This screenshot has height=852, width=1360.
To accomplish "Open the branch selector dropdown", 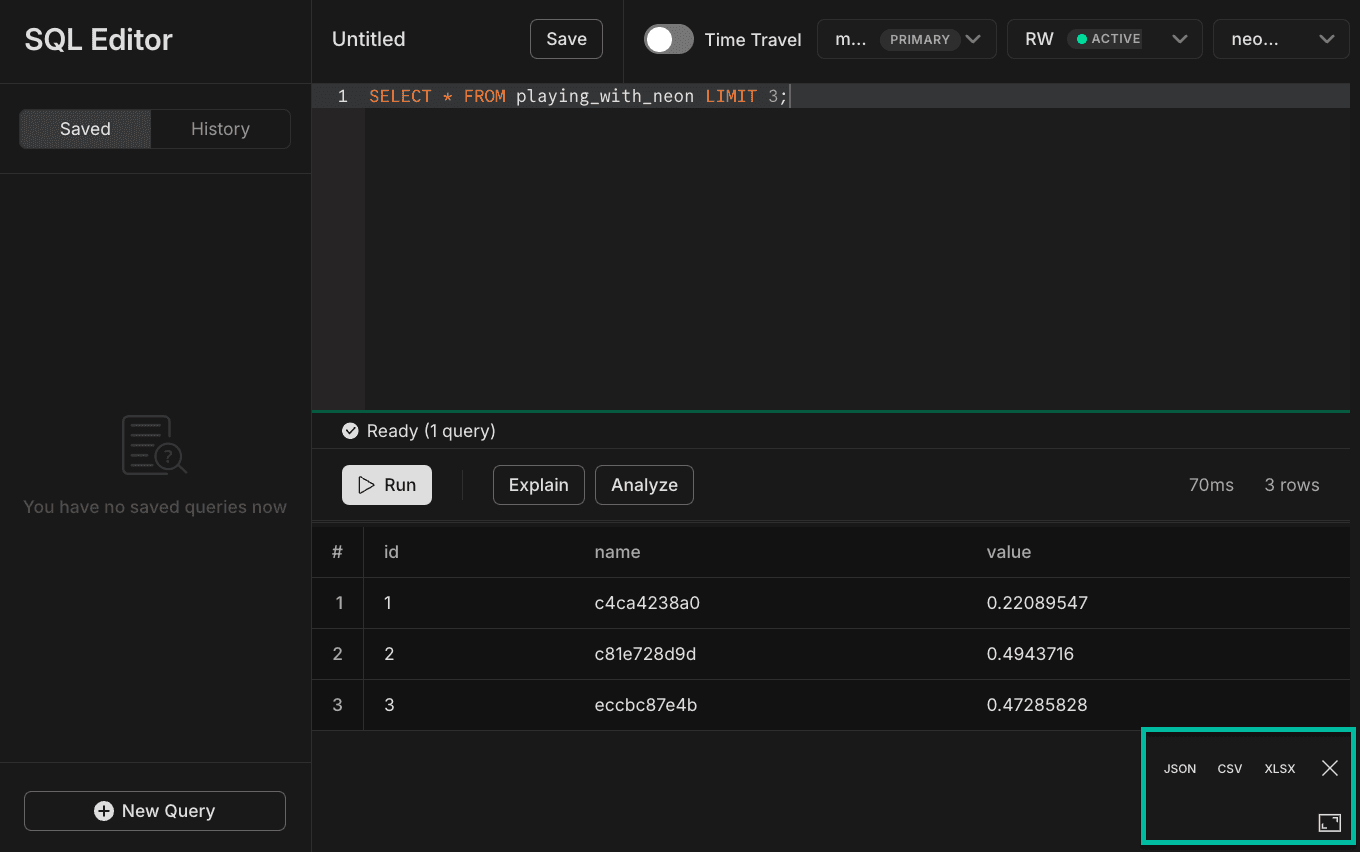I will point(973,39).
